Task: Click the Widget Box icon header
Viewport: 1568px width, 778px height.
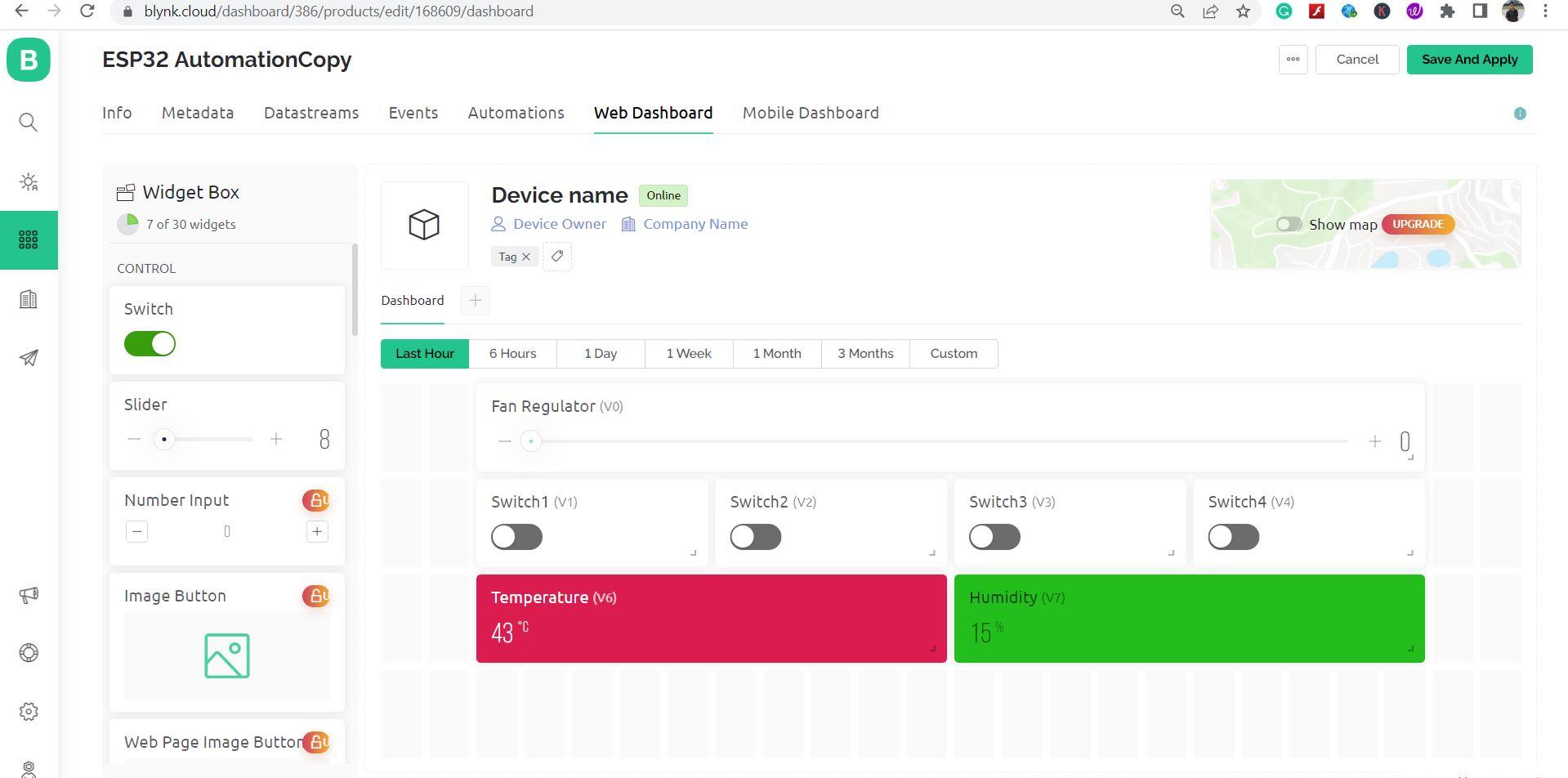Action: click(127, 191)
